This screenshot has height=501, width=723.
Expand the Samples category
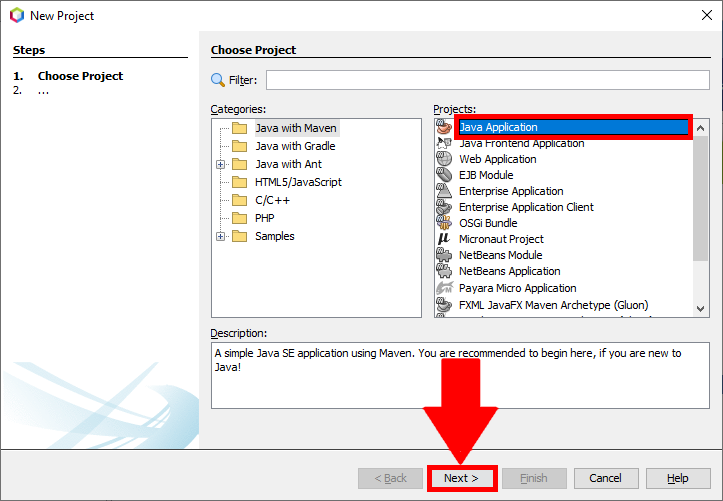[220, 236]
